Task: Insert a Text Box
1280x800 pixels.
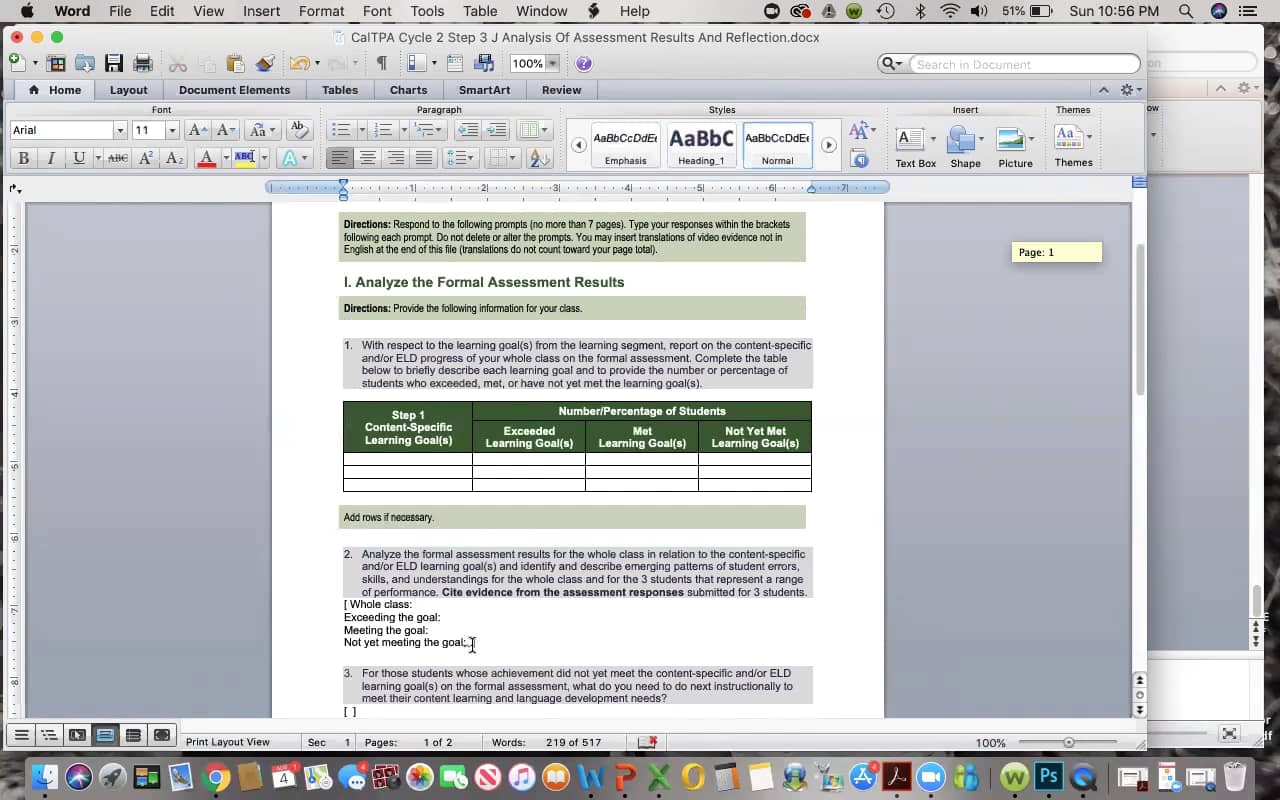Action: (914, 146)
